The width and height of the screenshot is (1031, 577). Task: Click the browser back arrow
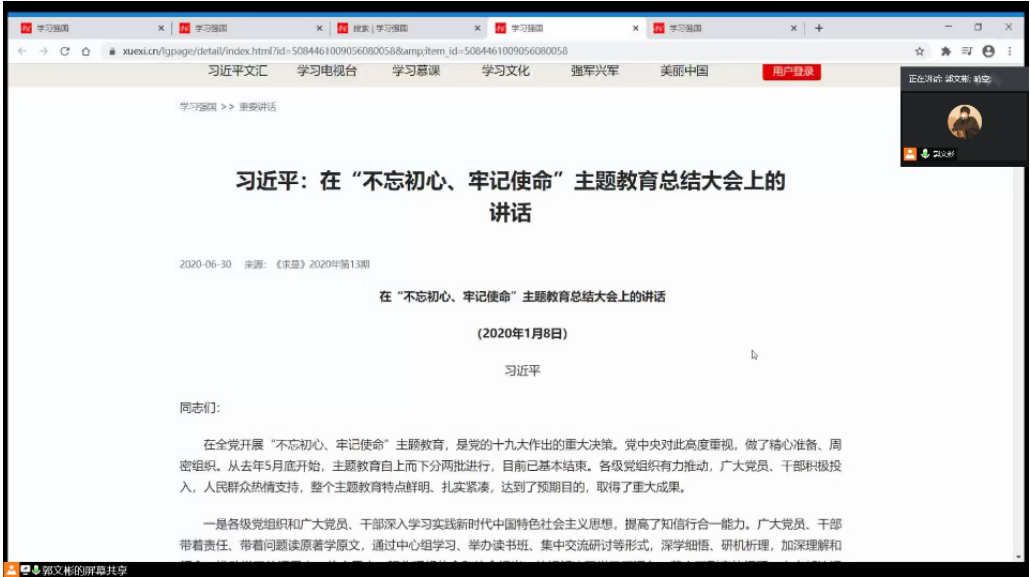[22, 51]
